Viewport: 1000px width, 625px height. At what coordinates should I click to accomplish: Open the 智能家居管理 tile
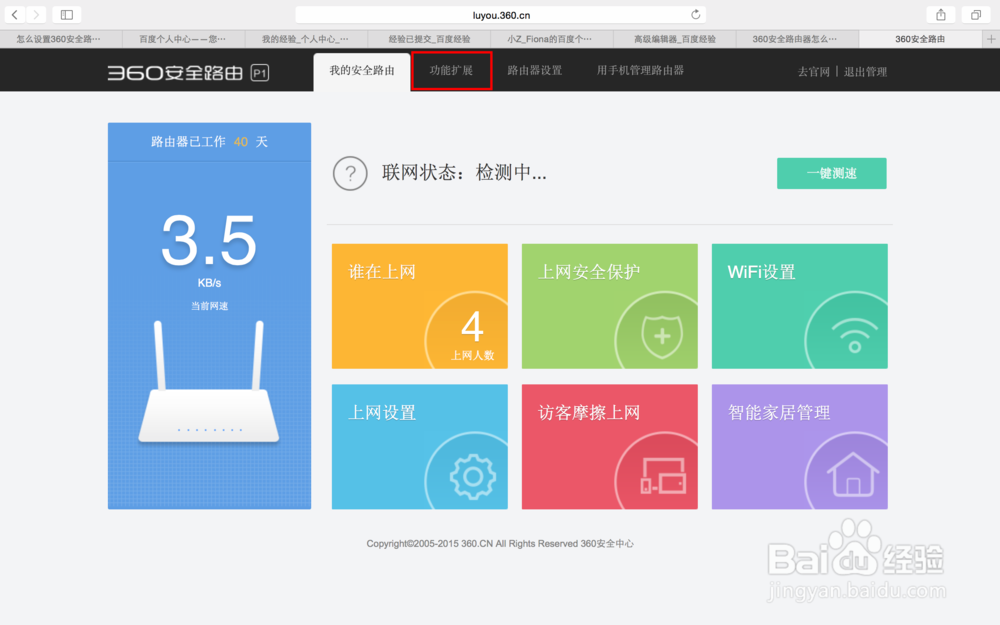pyautogui.click(x=800, y=446)
